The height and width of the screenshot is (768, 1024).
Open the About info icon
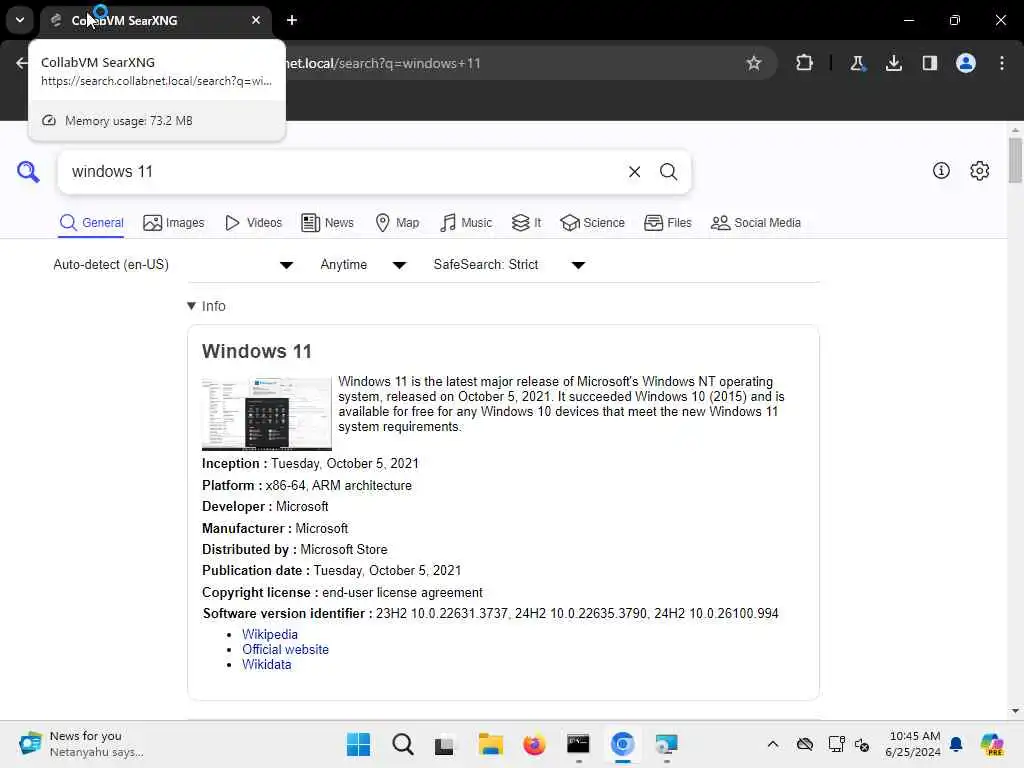(x=941, y=170)
